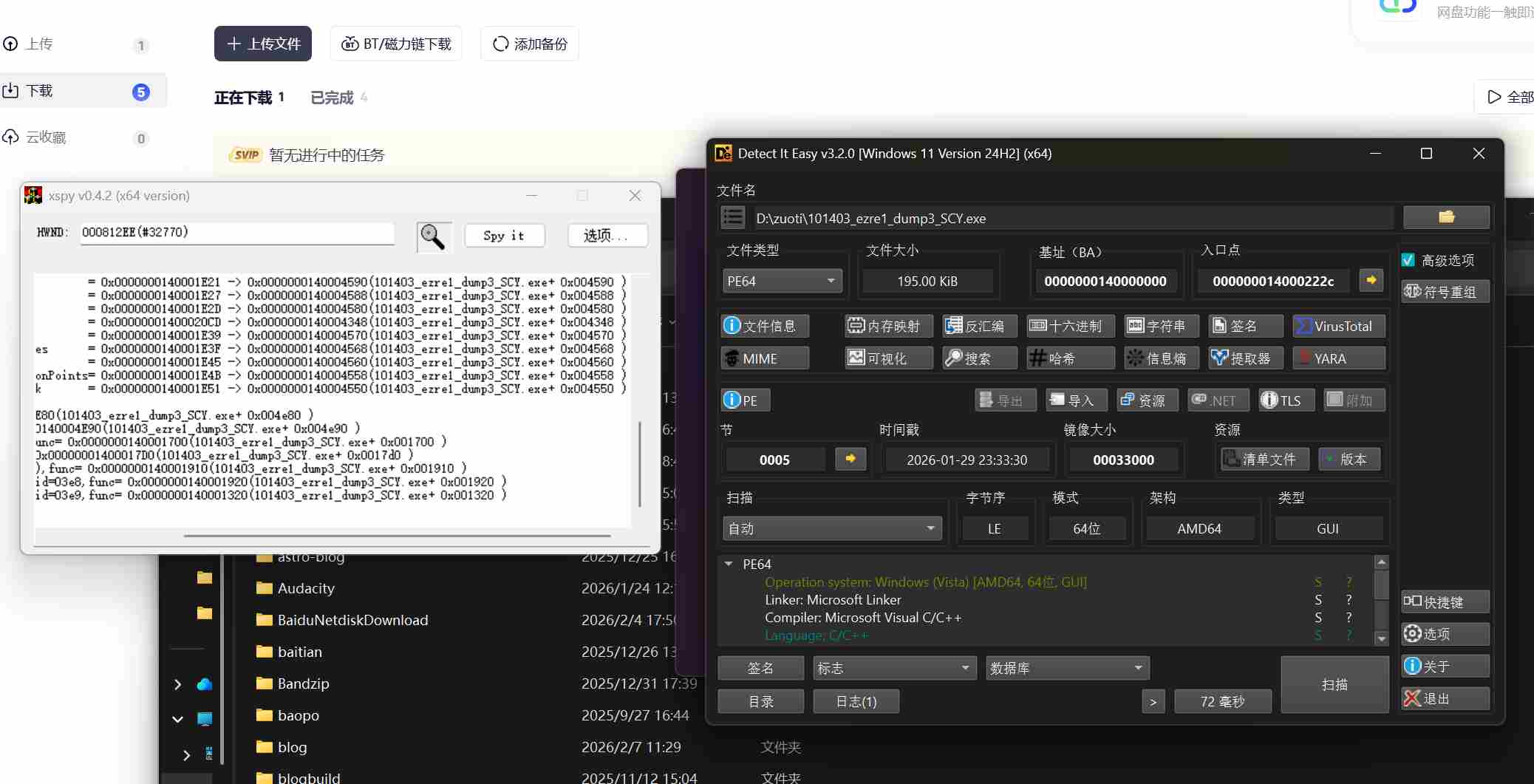1534x784 pixels.
Task: Open the 信息熵 entropy view
Action: tap(1161, 358)
